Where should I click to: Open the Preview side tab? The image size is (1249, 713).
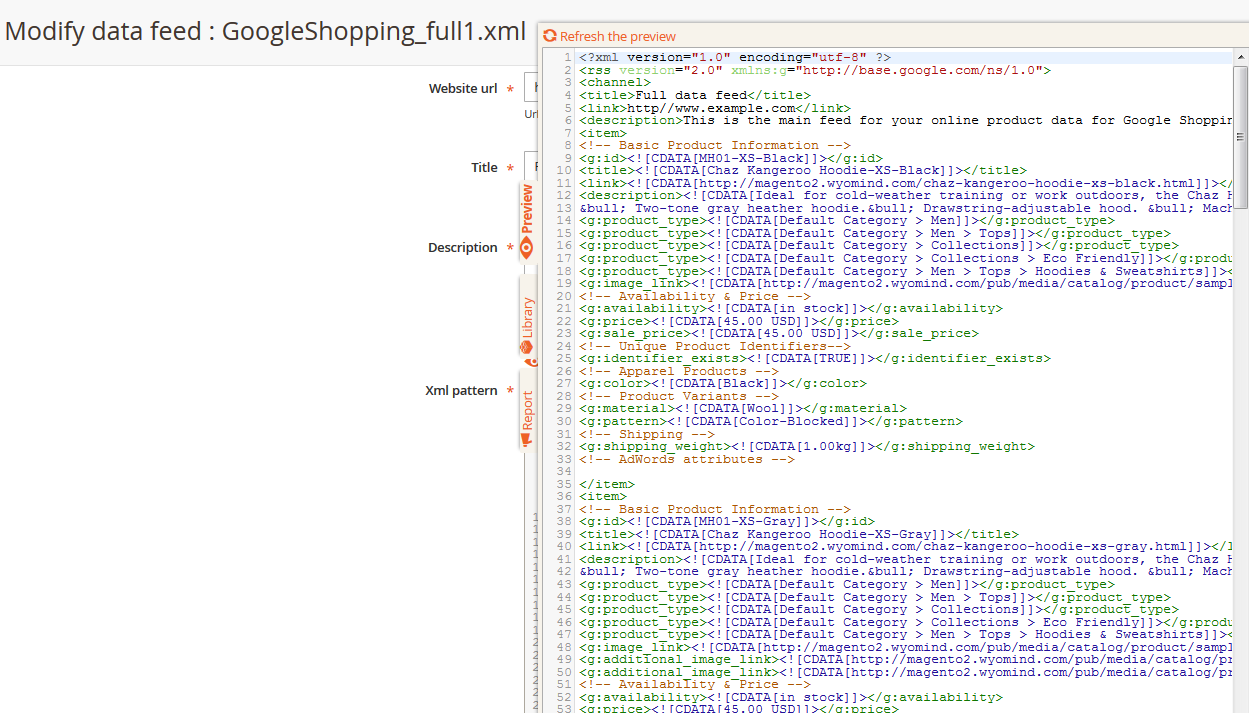pyautogui.click(x=527, y=221)
